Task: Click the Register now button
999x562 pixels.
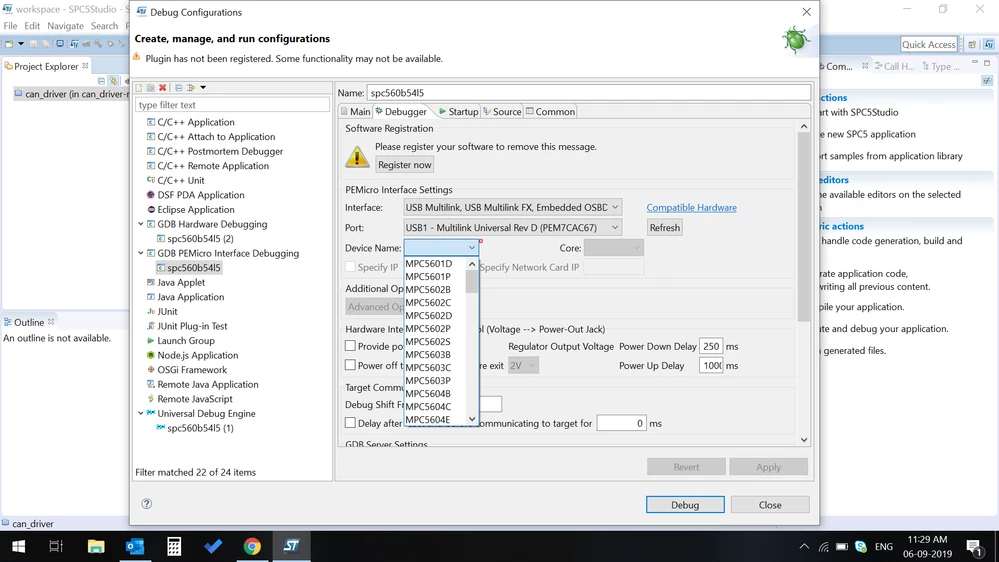Action: 405,165
